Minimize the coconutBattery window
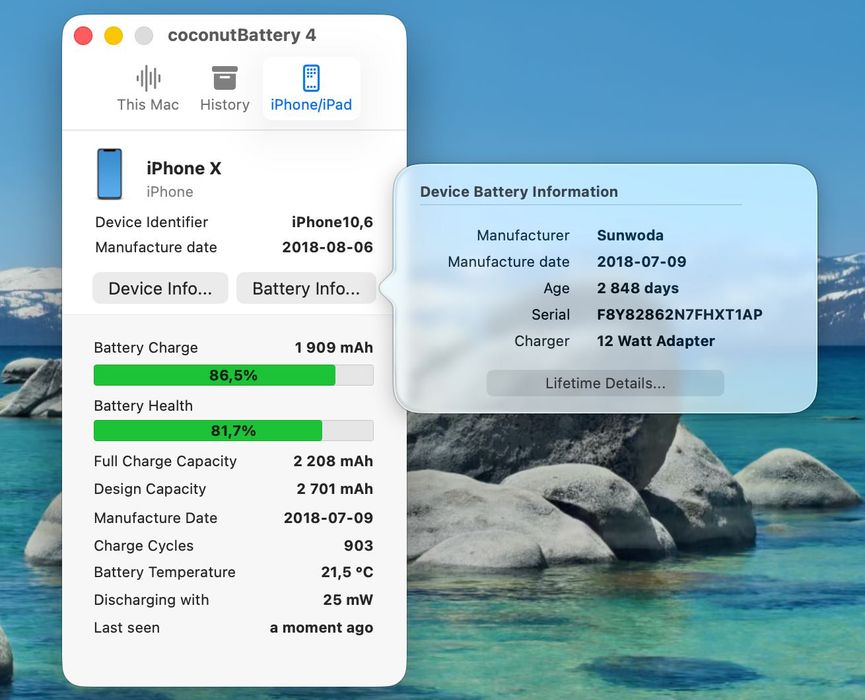The height and width of the screenshot is (700, 865). point(114,35)
